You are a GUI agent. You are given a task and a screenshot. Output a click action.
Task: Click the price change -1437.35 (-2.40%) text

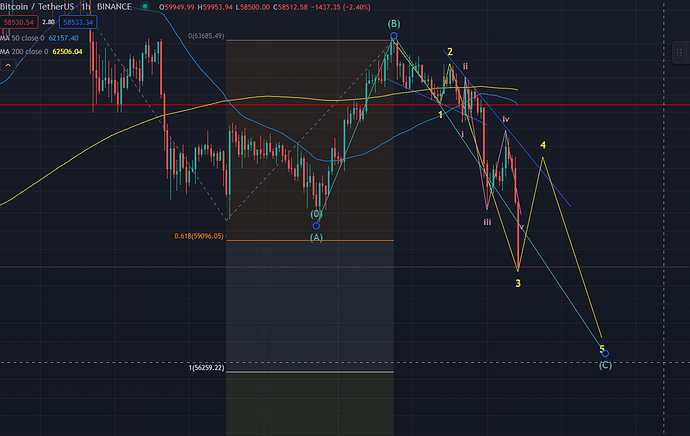(340, 7)
